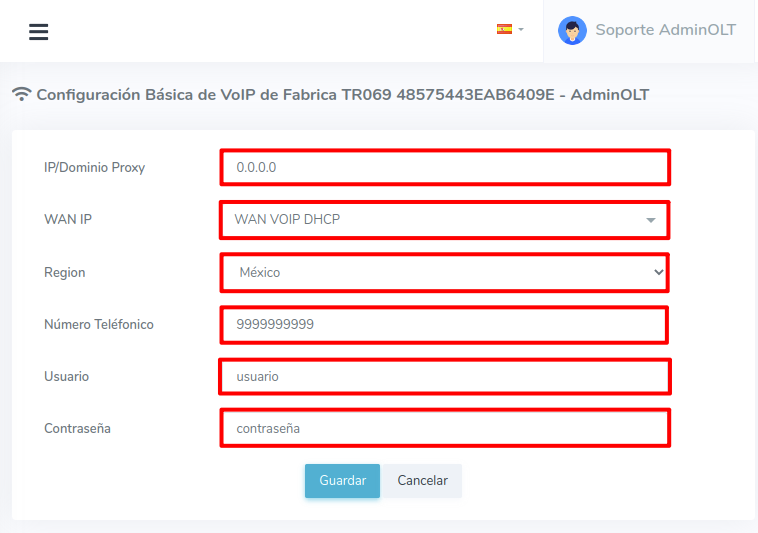Image resolution: width=758 pixels, height=533 pixels.
Task: Focus the IP/Dominio Proxy field
Action: tap(444, 167)
